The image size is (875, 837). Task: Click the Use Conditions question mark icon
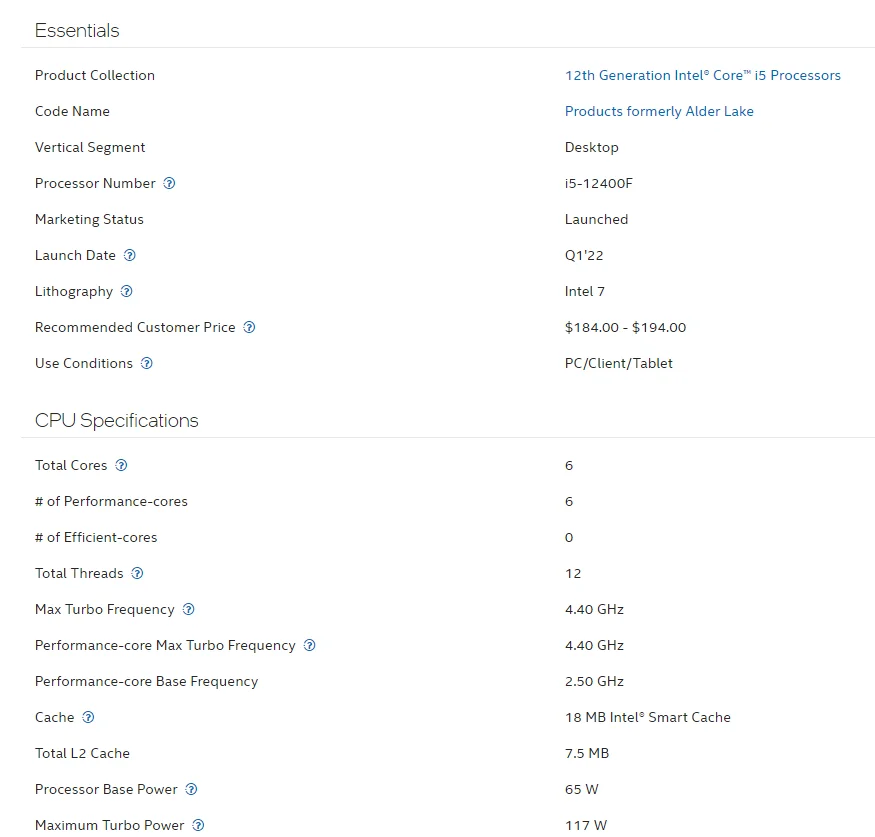147,363
